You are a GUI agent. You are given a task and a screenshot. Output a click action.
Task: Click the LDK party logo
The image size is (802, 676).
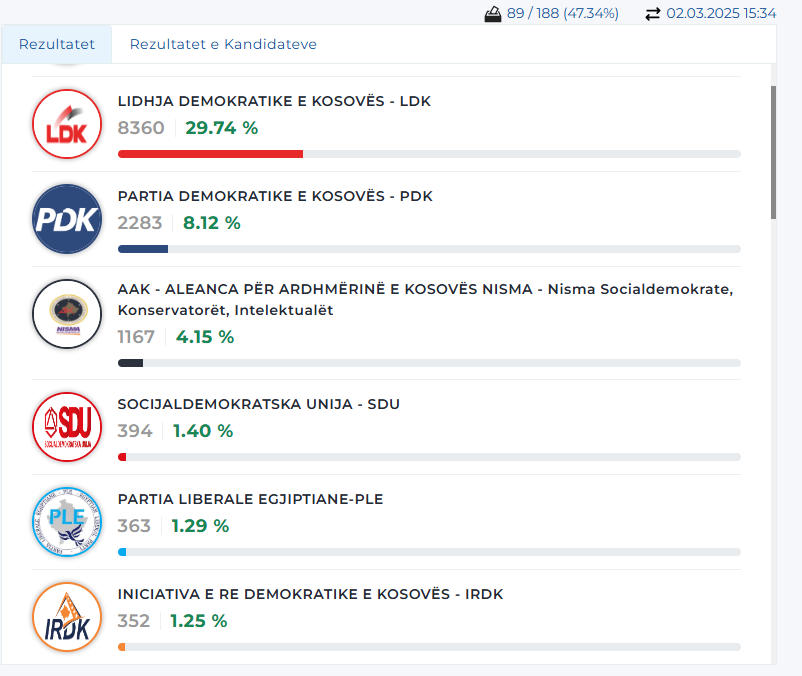(67, 124)
